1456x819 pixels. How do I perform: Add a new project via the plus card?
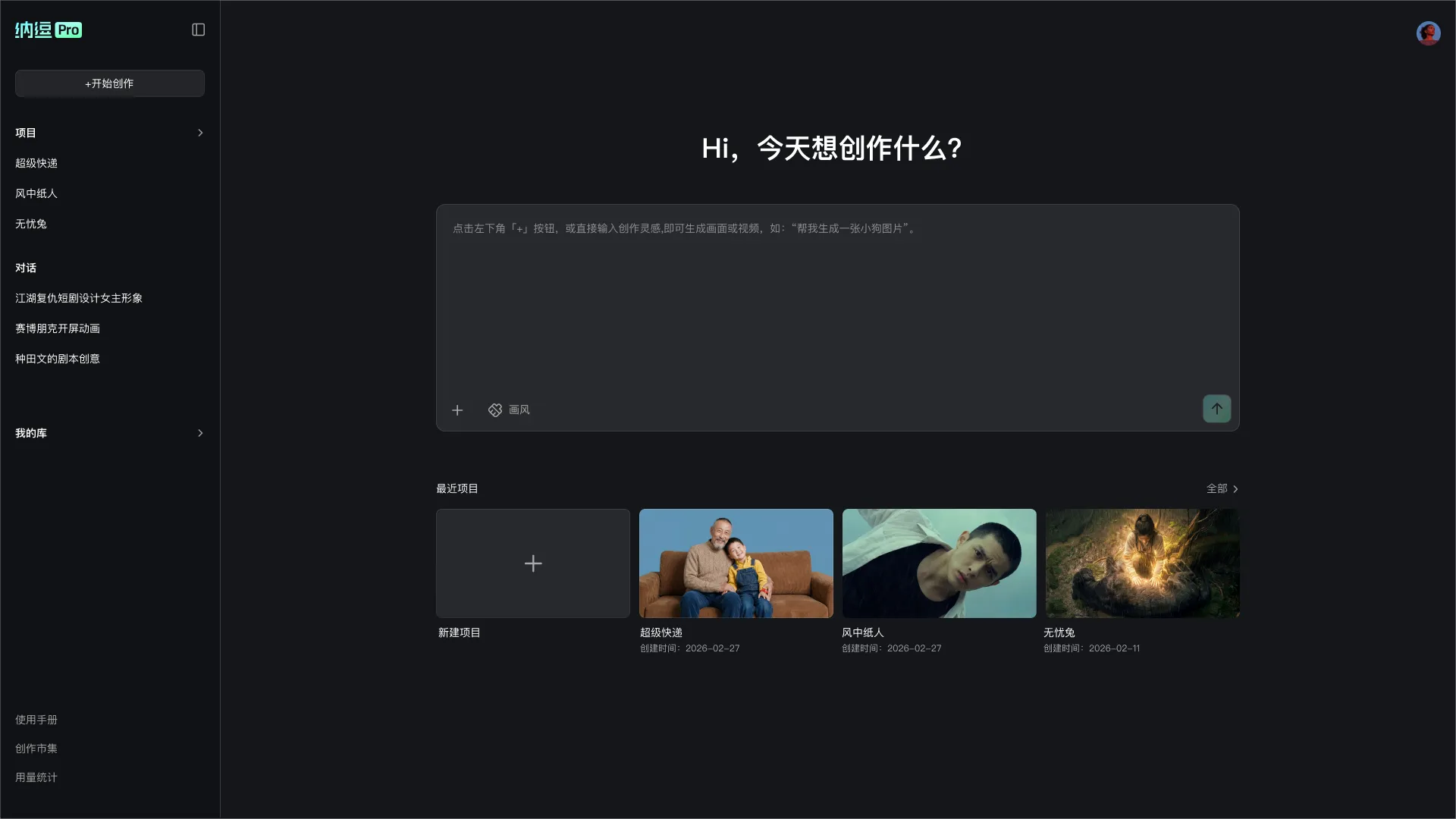532,563
